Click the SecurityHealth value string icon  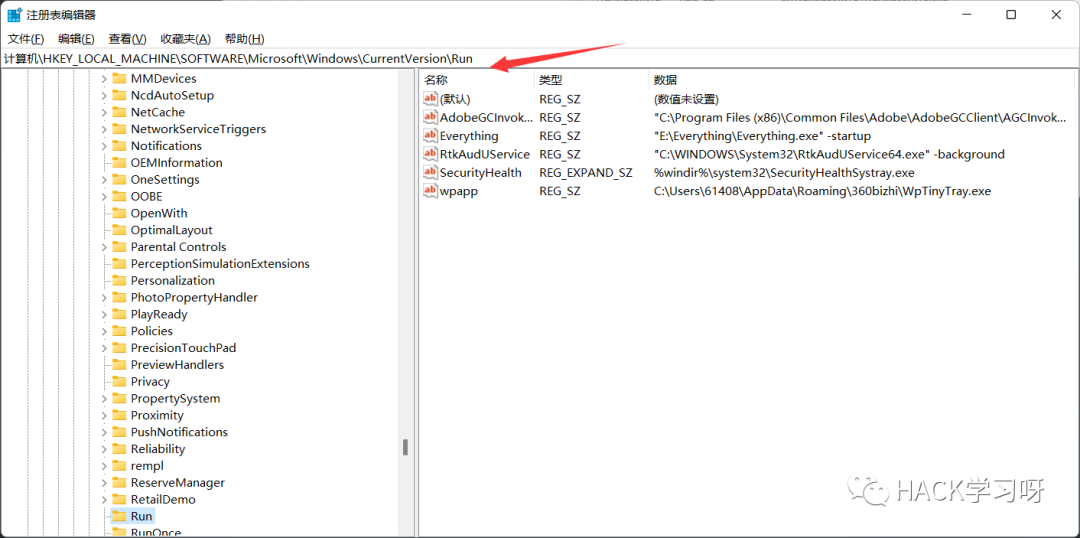click(430, 172)
